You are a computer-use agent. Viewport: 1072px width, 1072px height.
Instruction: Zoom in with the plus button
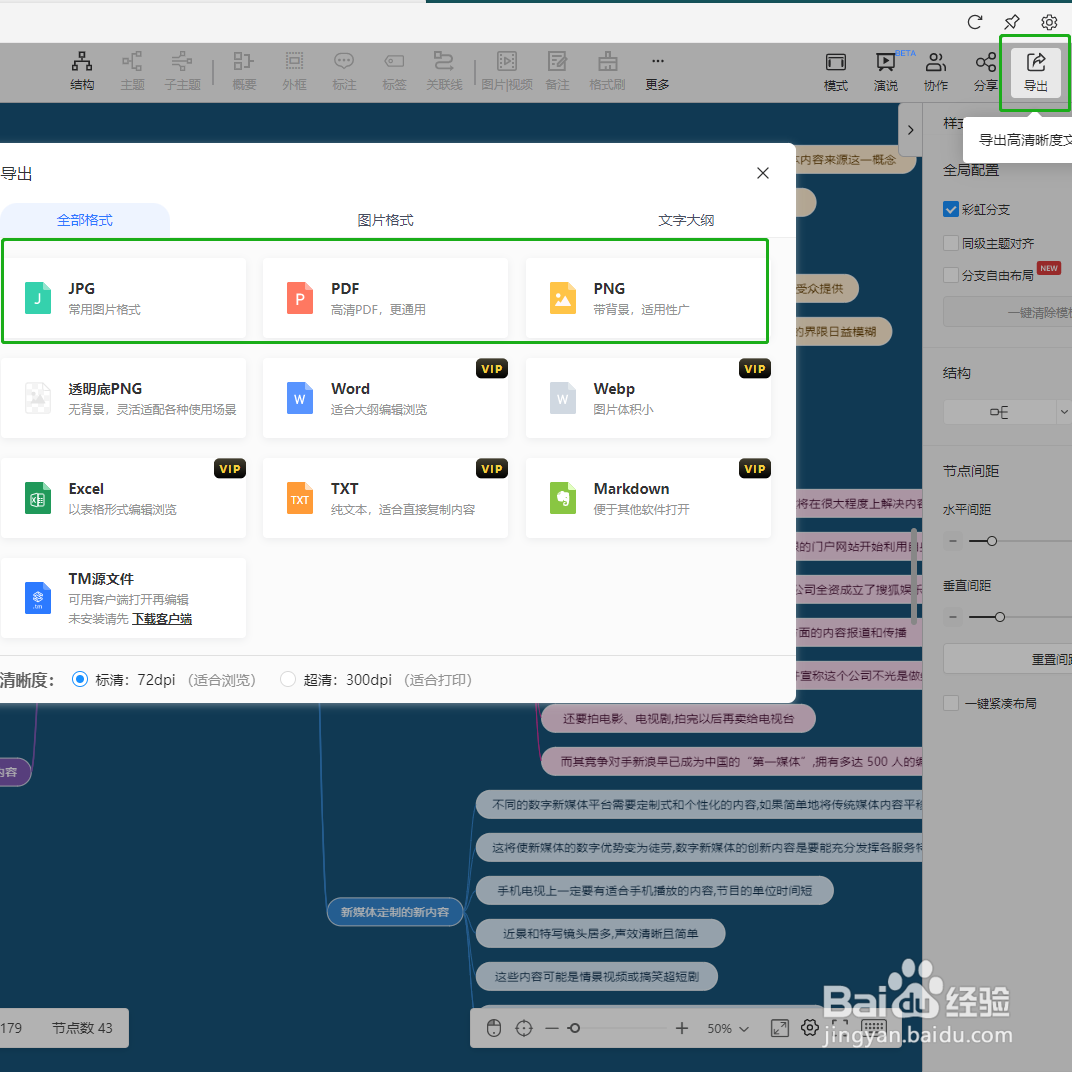coord(682,1028)
